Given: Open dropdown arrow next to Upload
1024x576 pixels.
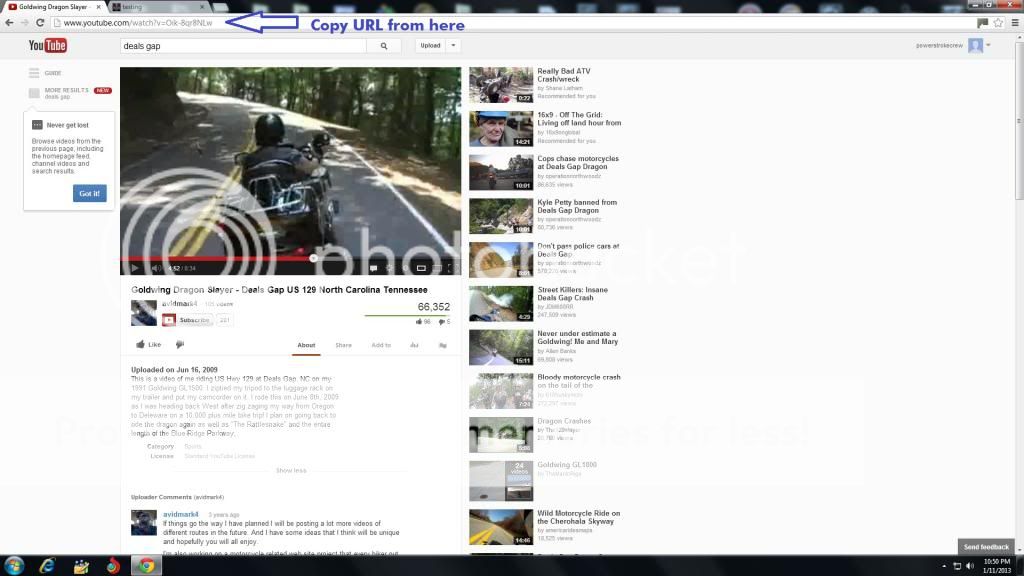Looking at the screenshot, I should point(454,45).
